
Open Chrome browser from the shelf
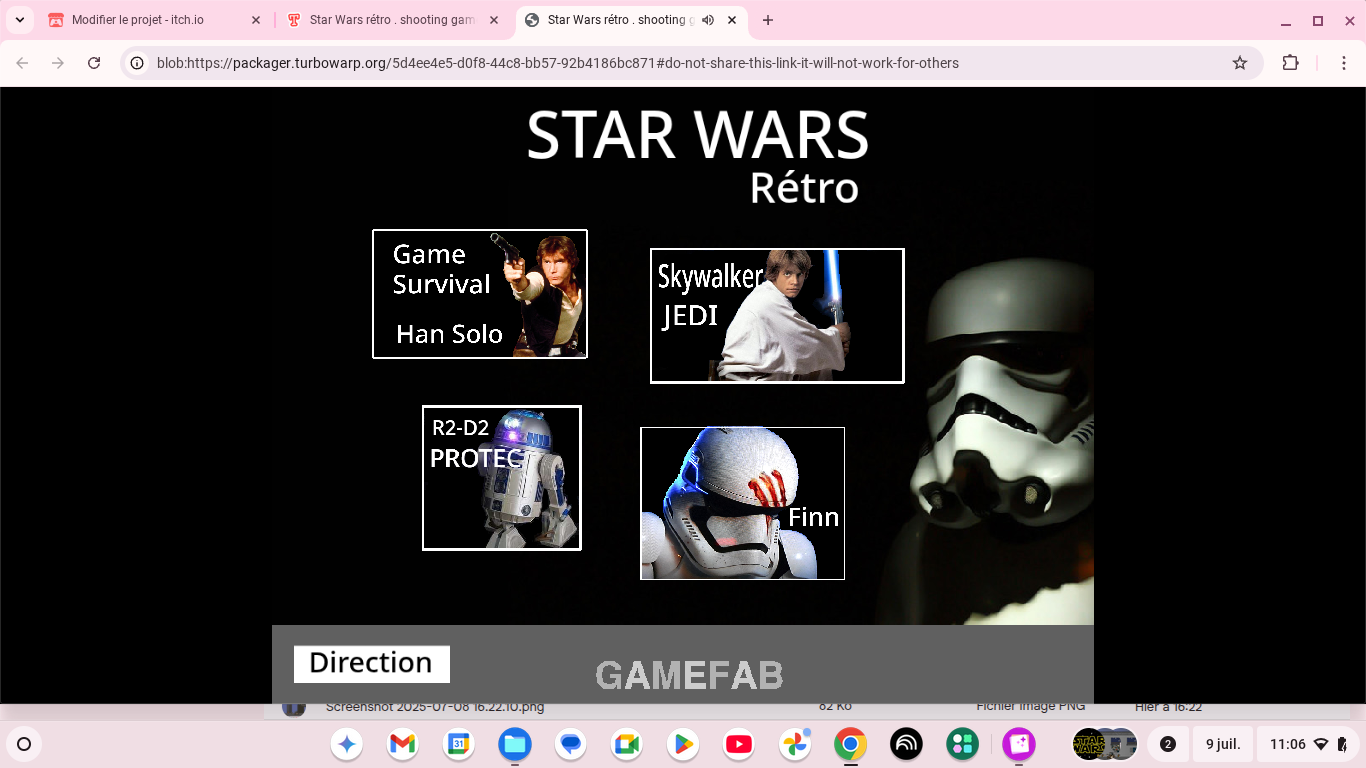pos(851,744)
